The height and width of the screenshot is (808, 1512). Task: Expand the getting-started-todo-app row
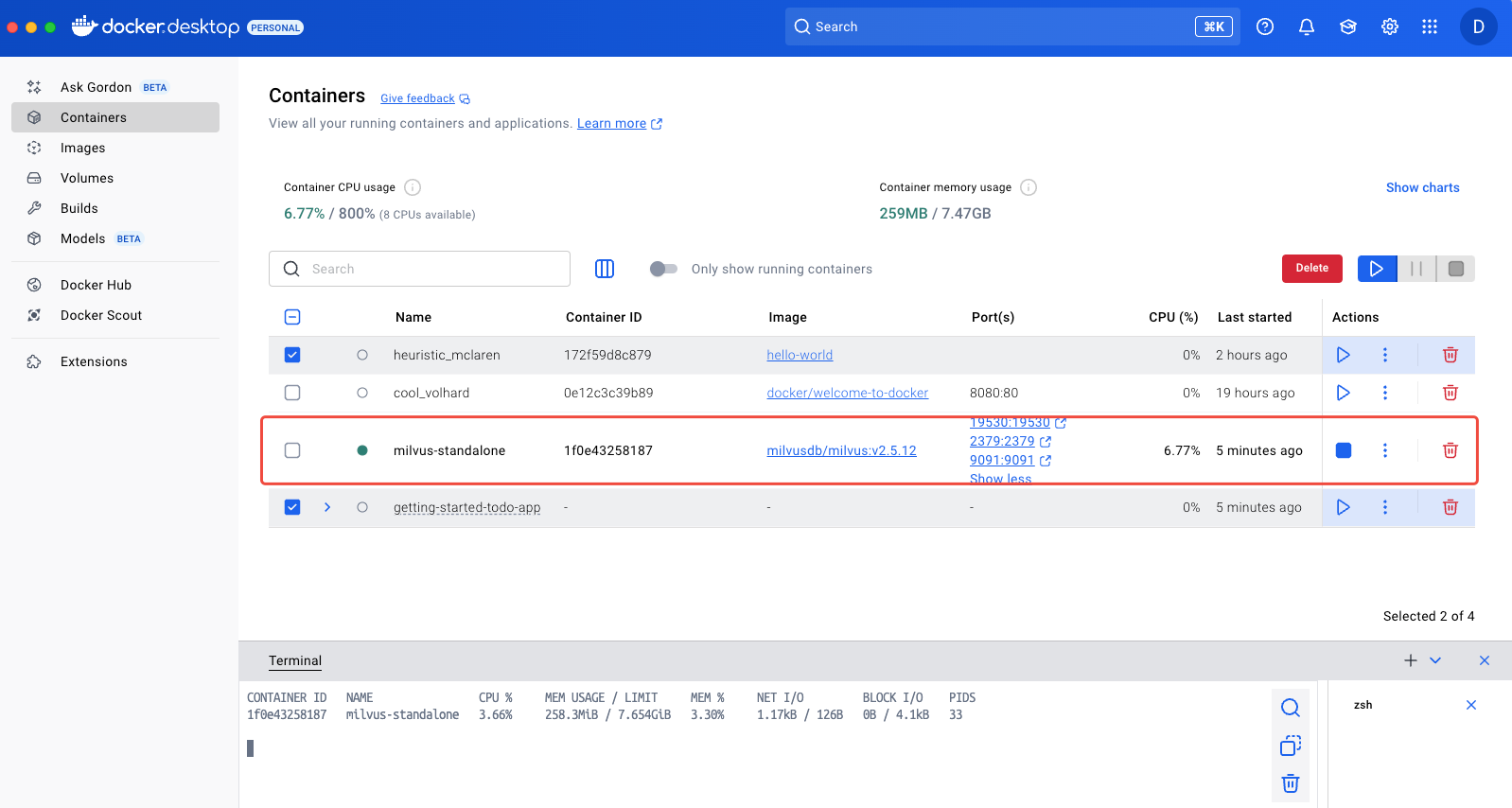(x=327, y=507)
